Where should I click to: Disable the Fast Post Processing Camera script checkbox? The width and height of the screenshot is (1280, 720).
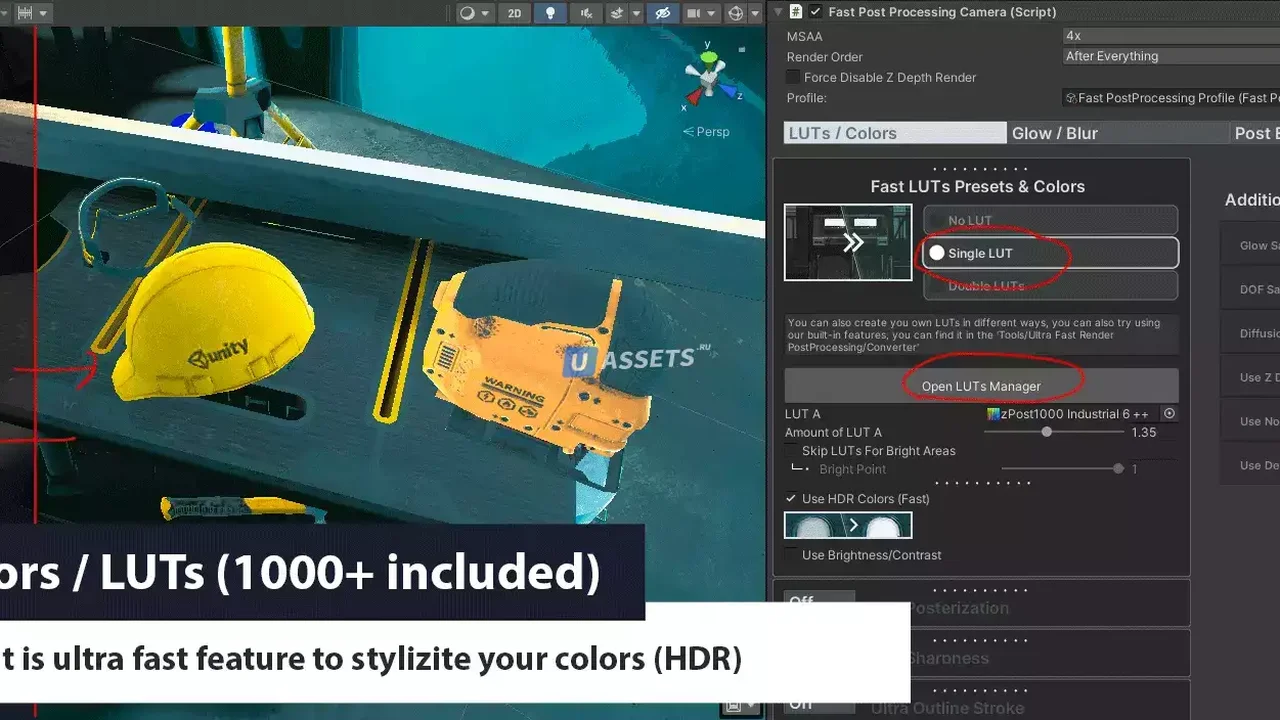coord(816,12)
